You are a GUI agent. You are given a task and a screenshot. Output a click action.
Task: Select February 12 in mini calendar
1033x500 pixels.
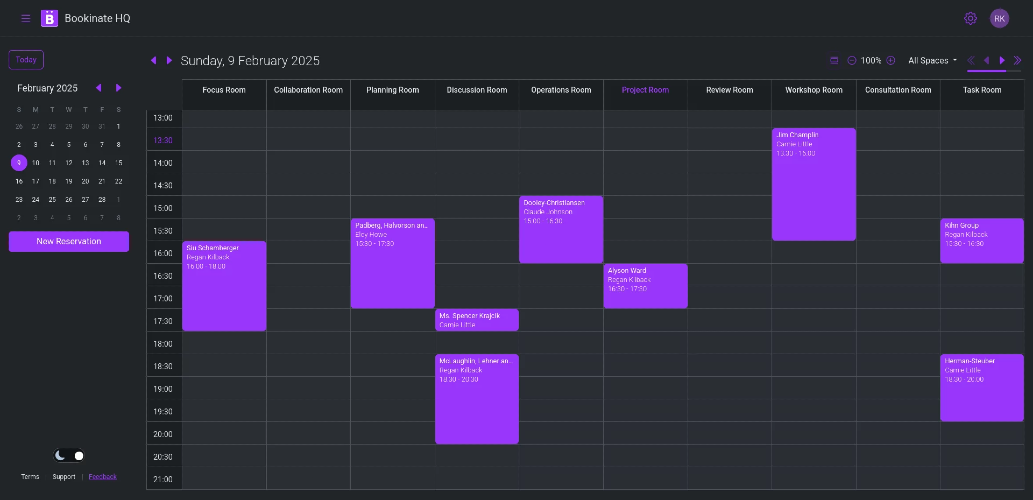coord(69,163)
